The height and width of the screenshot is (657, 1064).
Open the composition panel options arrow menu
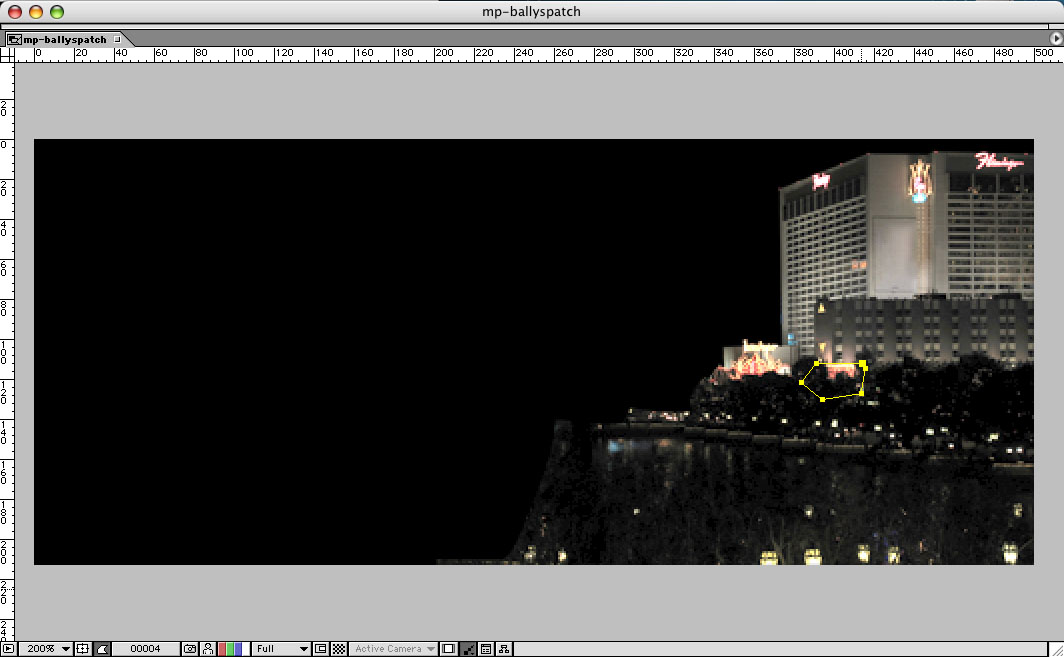pos(1055,38)
